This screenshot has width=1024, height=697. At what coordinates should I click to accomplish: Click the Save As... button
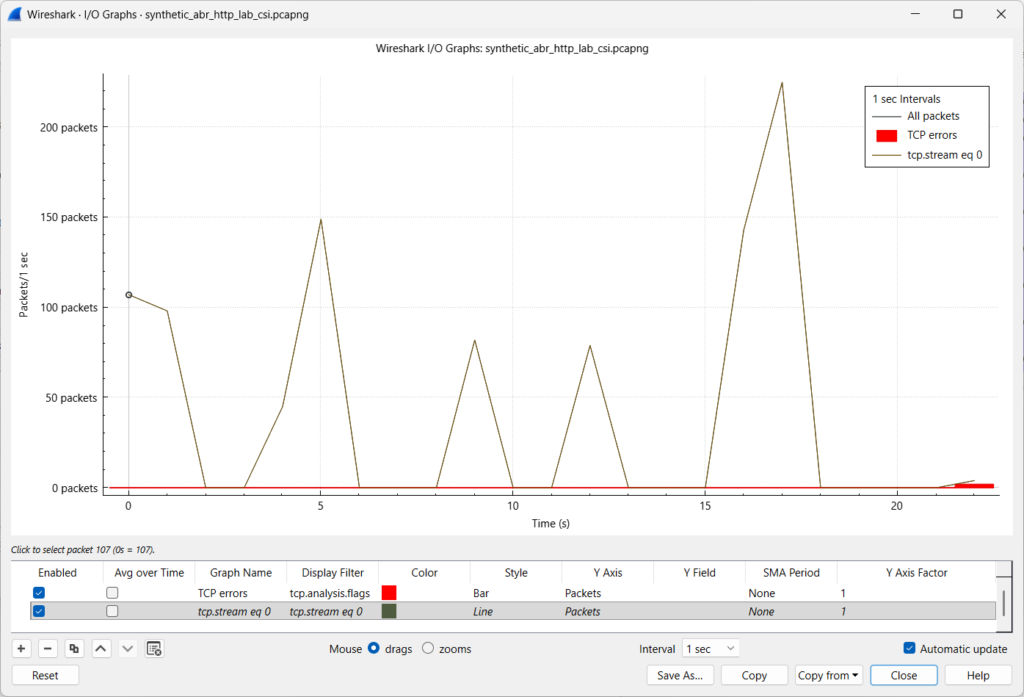click(680, 675)
